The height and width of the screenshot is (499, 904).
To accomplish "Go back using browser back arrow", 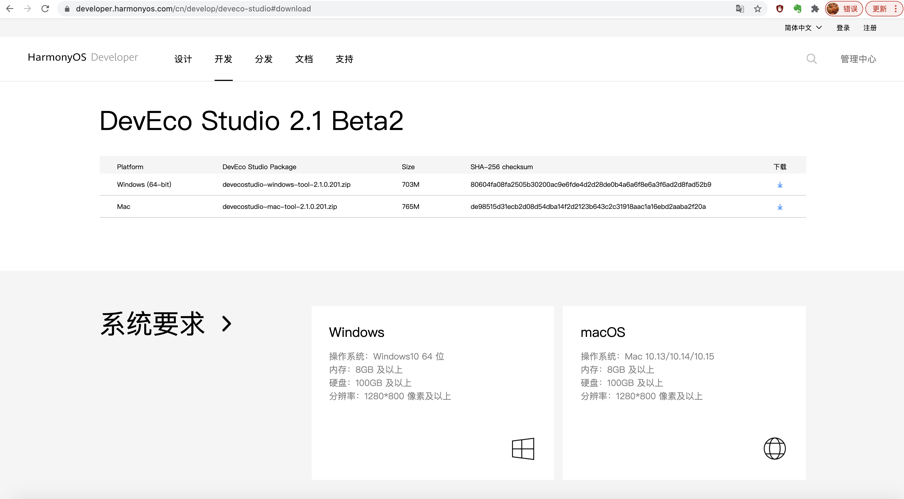I will pyautogui.click(x=10, y=9).
